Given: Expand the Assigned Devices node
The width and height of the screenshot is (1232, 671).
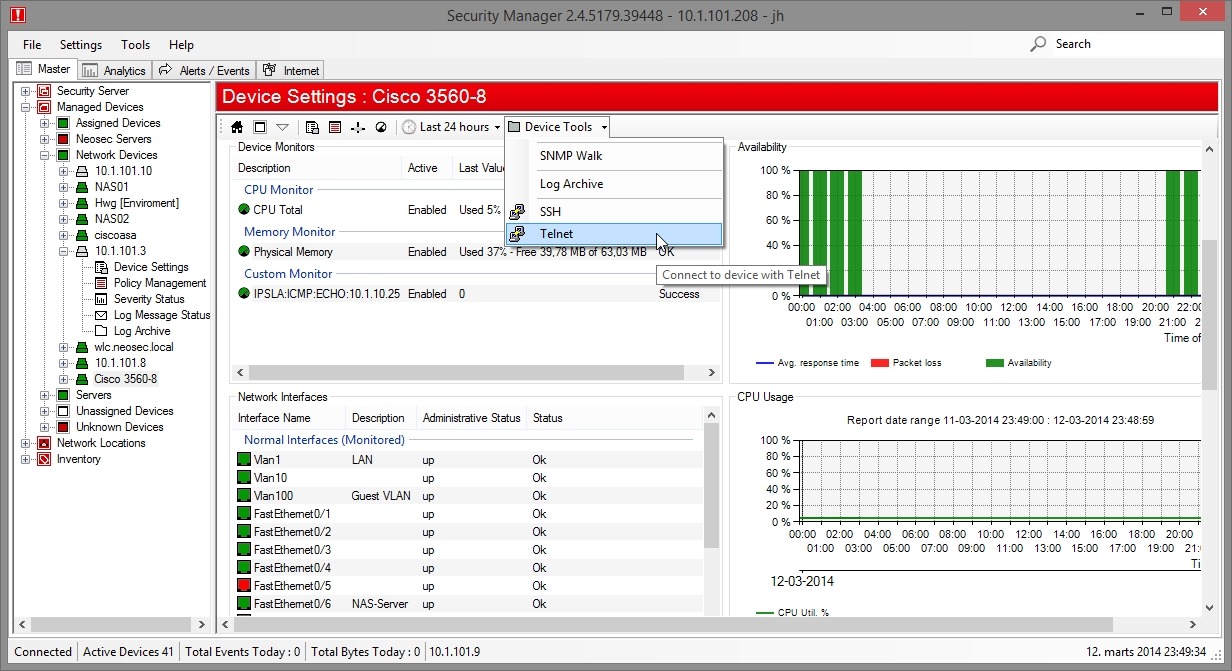Looking at the screenshot, I should 45,123.
